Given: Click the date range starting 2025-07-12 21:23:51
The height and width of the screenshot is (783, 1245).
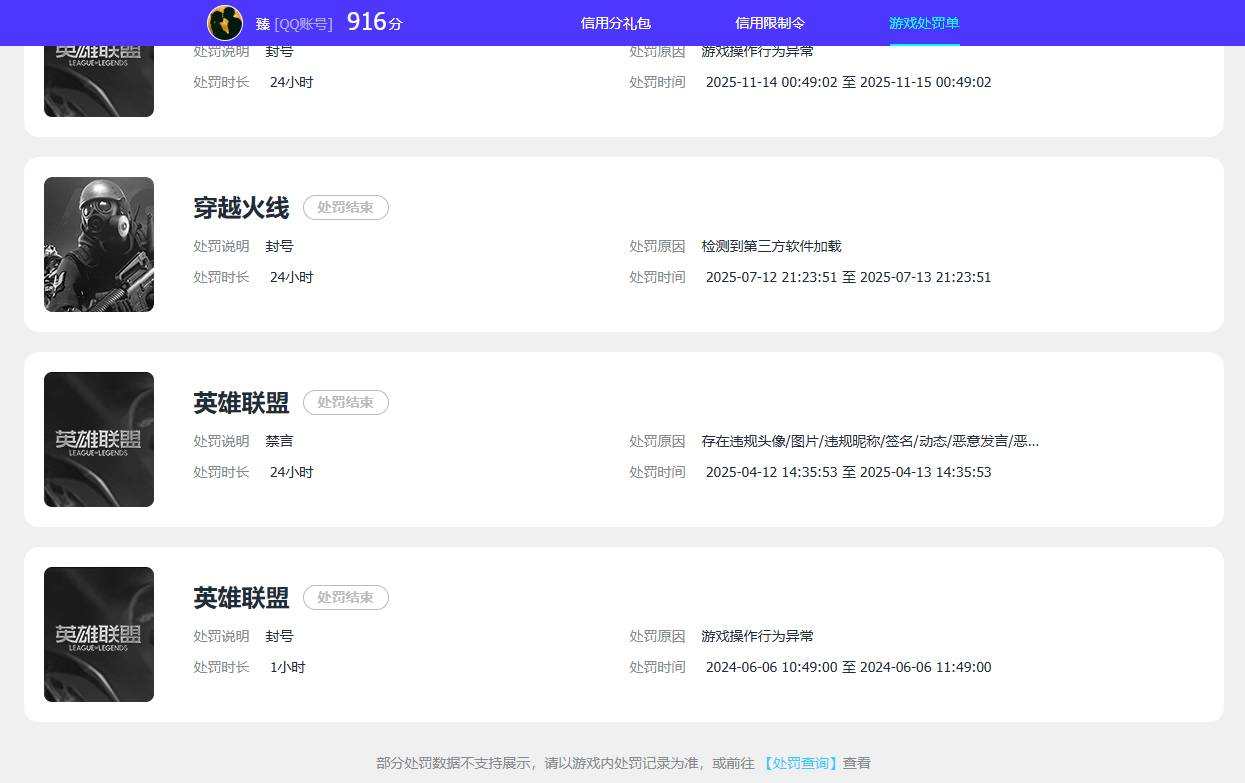Looking at the screenshot, I should pyautogui.click(x=849, y=277).
